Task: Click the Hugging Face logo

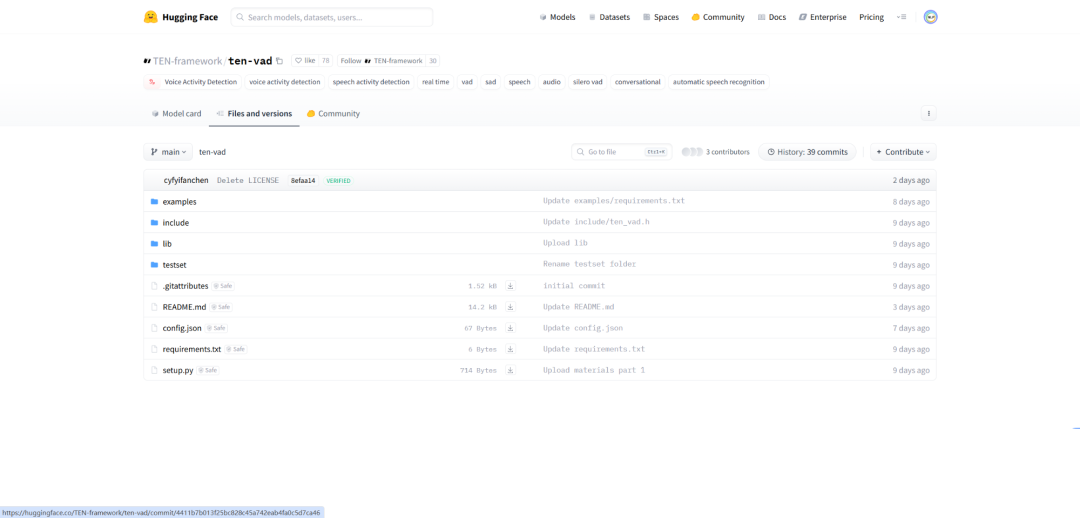Action: (180, 17)
